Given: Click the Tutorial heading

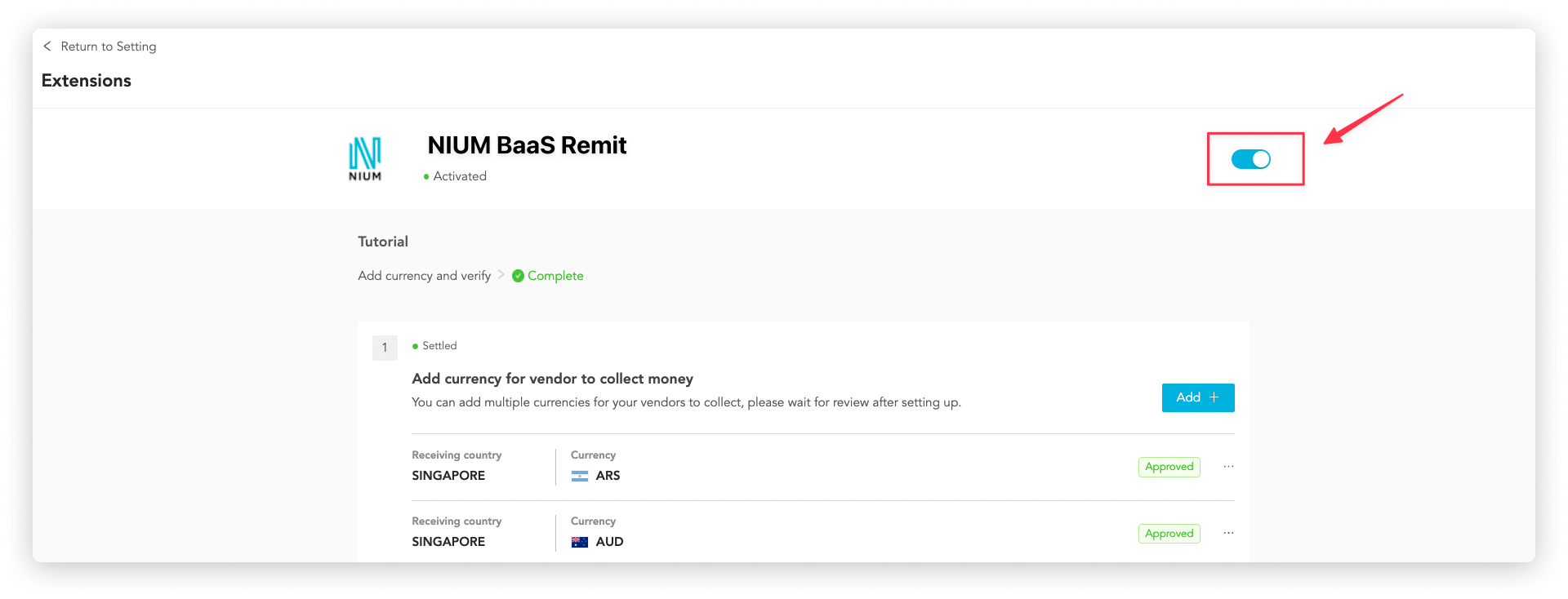Looking at the screenshot, I should point(383,242).
